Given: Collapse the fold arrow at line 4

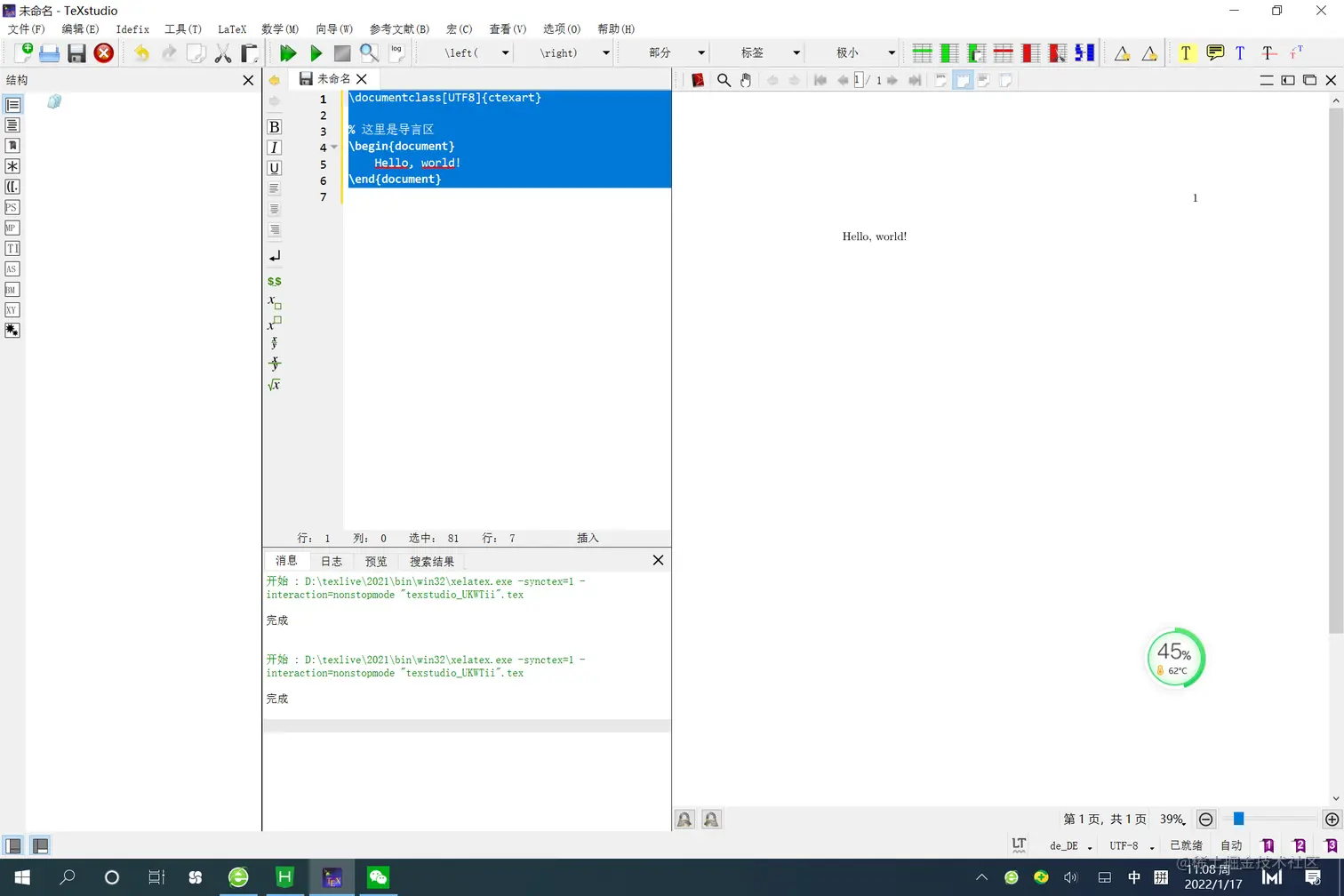Looking at the screenshot, I should pos(334,148).
